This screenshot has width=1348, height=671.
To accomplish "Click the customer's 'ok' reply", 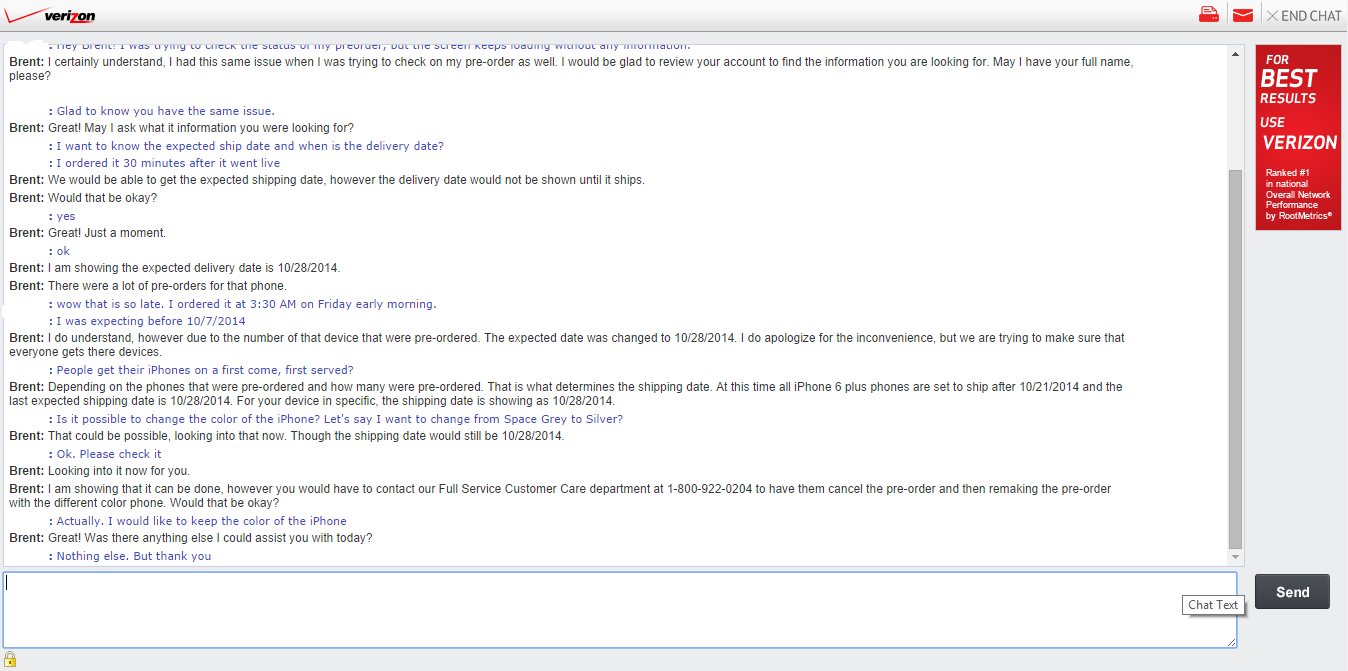I will click(63, 251).
